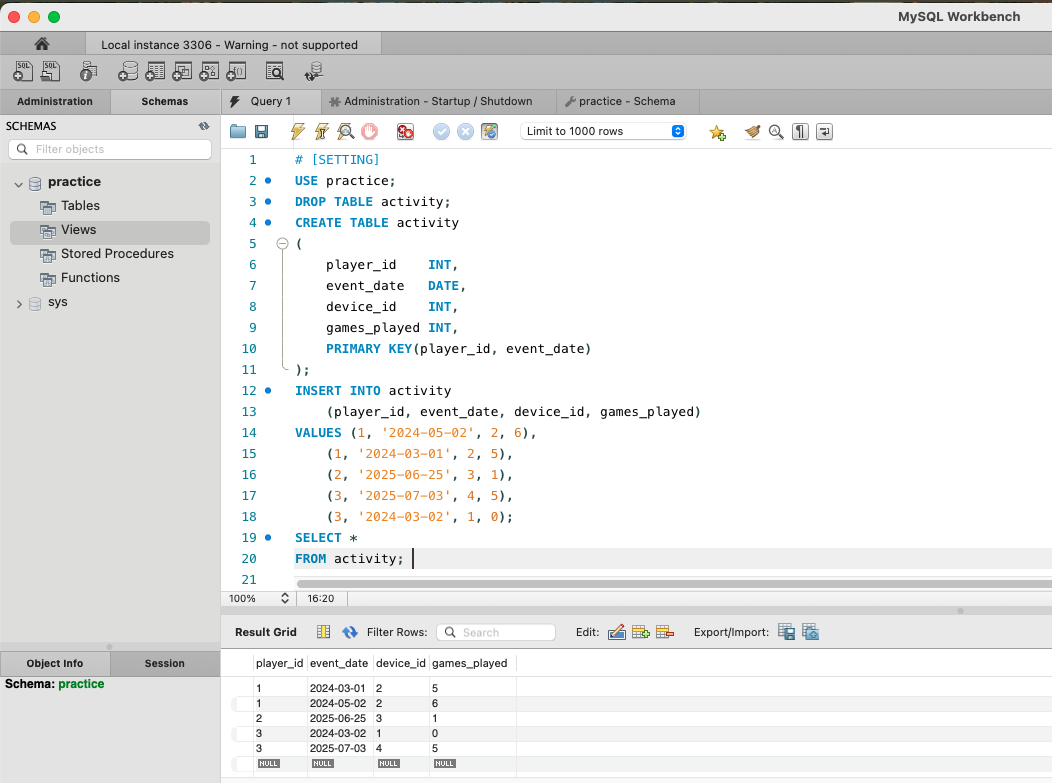
Task: Click the Beautify query broom icon
Action: coord(753,132)
